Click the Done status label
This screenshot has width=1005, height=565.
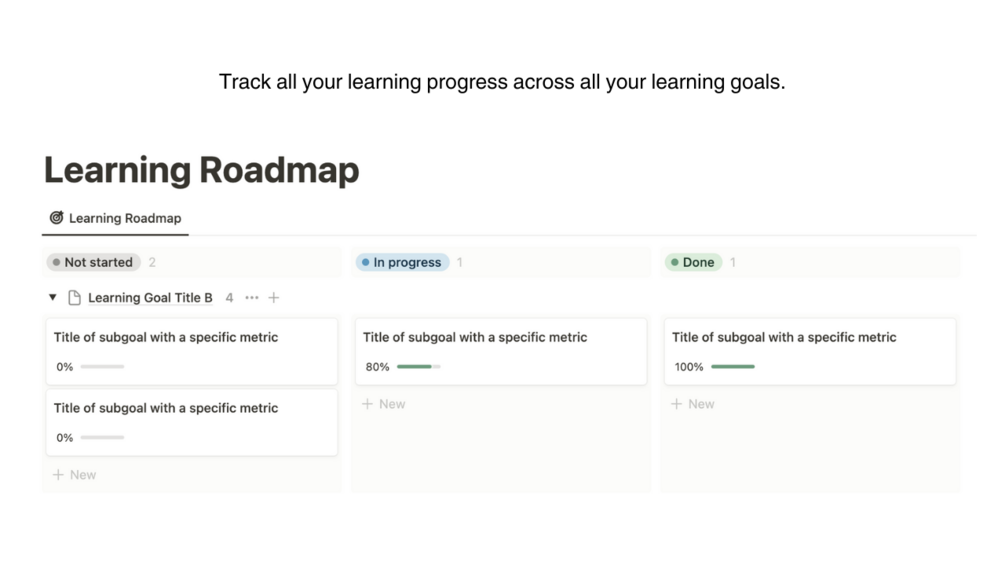(x=692, y=262)
